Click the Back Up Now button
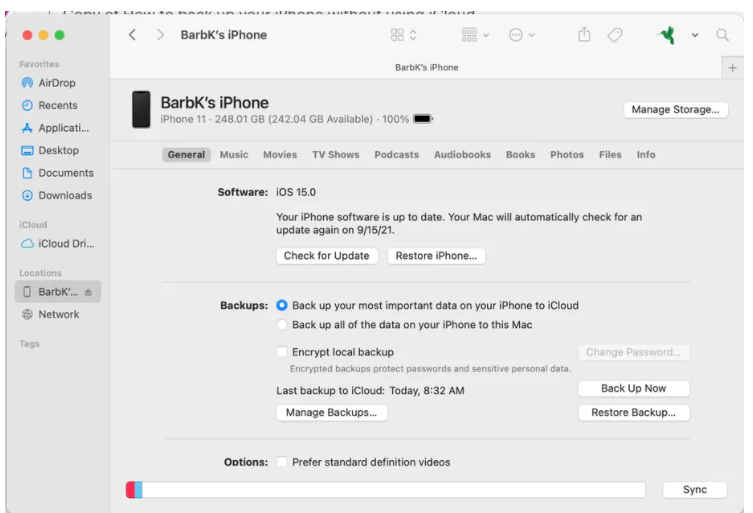The height and width of the screenshot is (513, 753). click(633, 388)
